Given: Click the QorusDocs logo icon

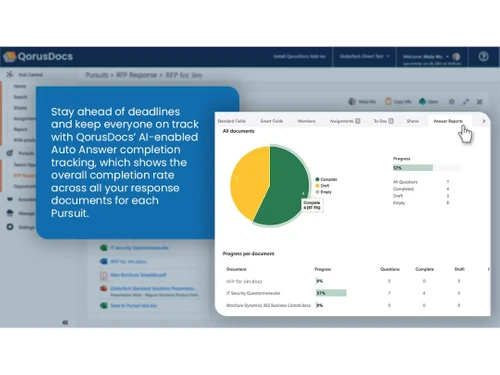Looking at the screenshot, I should 10,57.
